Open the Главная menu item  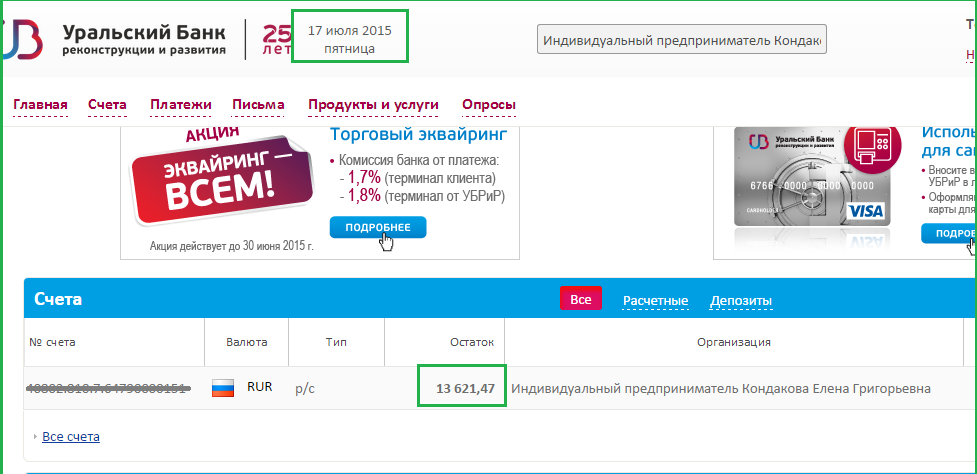coord(41,105)
